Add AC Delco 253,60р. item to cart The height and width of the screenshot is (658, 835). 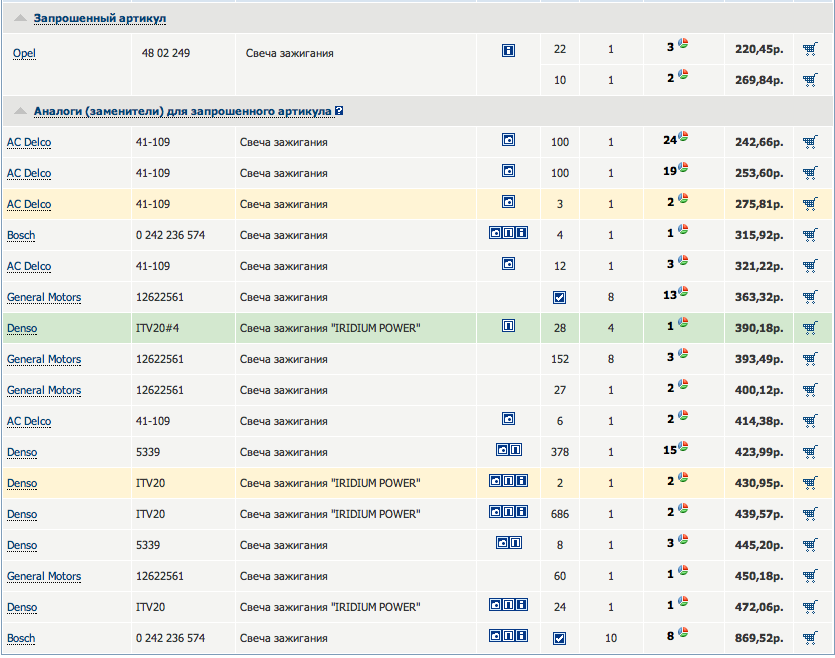[x=810, y=173]
